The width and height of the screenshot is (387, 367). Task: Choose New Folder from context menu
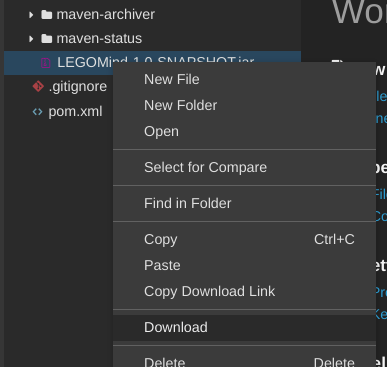pyautogui.click(x=244, y=105)
